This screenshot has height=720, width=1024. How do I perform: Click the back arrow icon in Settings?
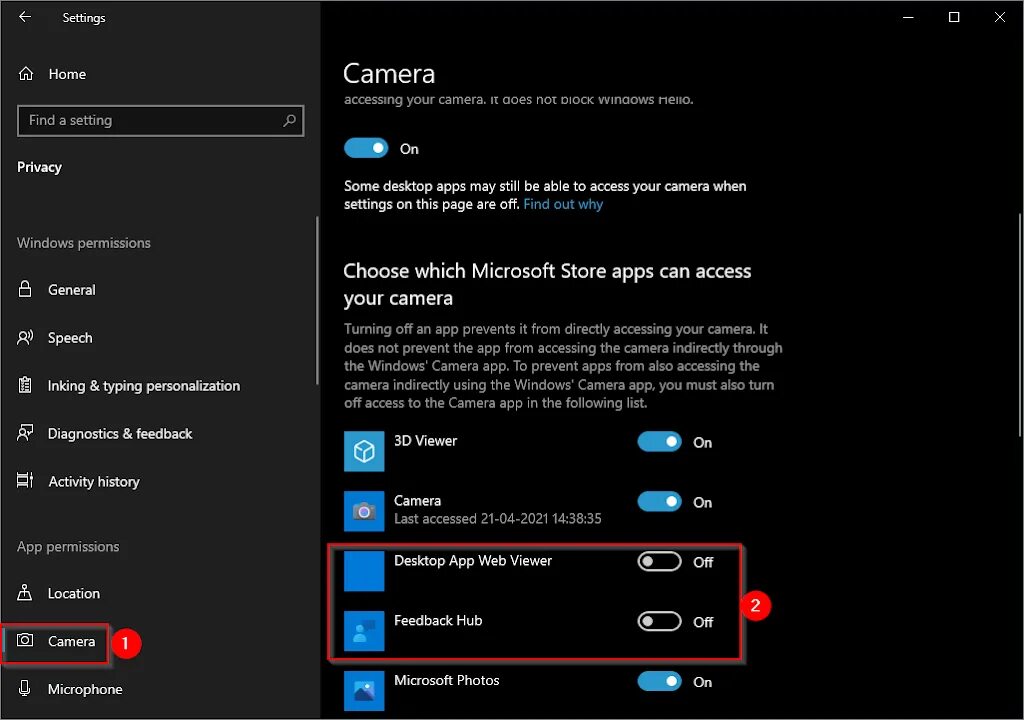point(25,17)
